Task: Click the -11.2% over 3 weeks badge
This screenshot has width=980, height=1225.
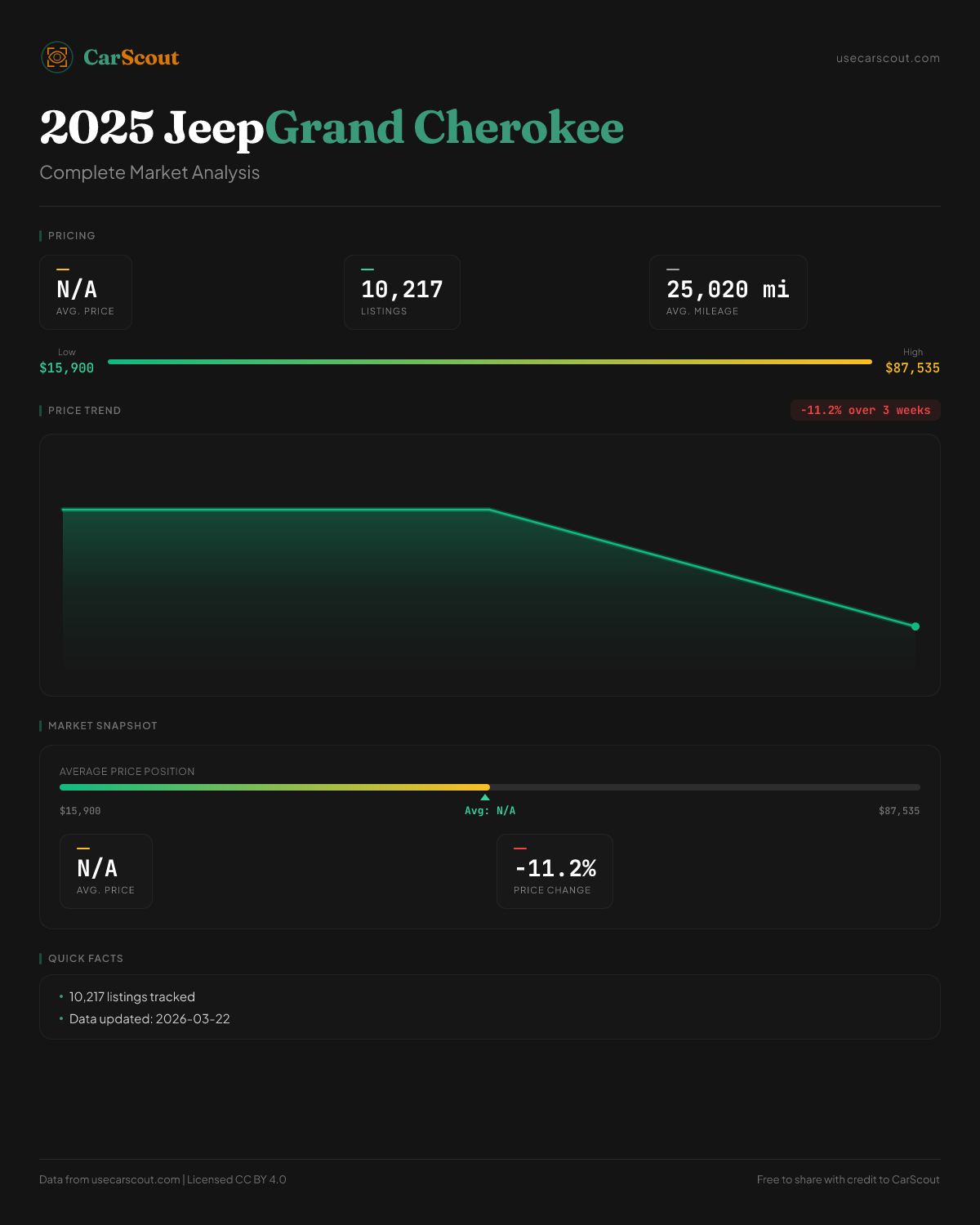Action: (865, 410)
